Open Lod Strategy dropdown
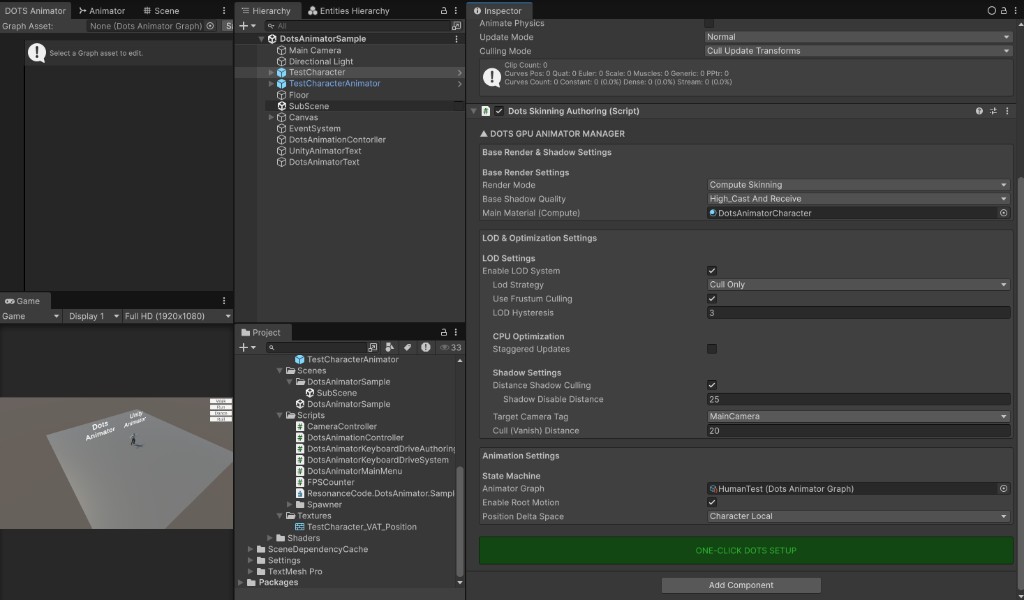 [859, 285]
